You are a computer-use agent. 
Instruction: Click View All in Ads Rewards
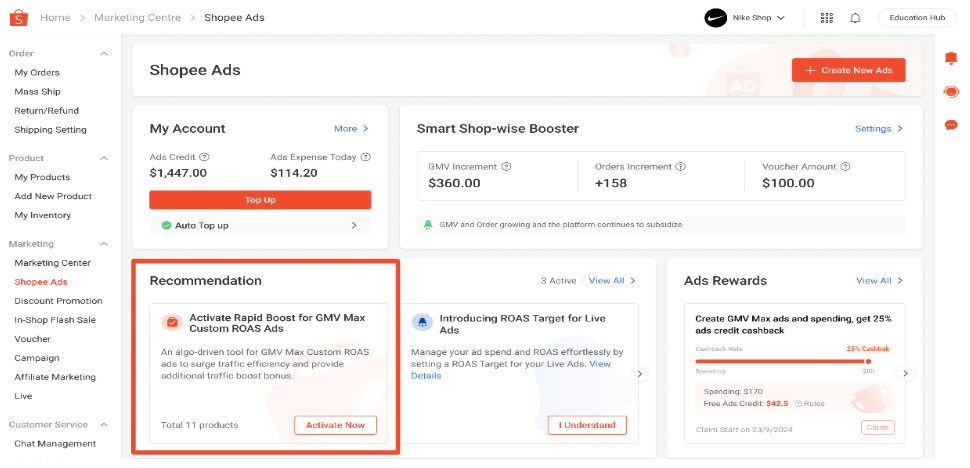point(879,281)
